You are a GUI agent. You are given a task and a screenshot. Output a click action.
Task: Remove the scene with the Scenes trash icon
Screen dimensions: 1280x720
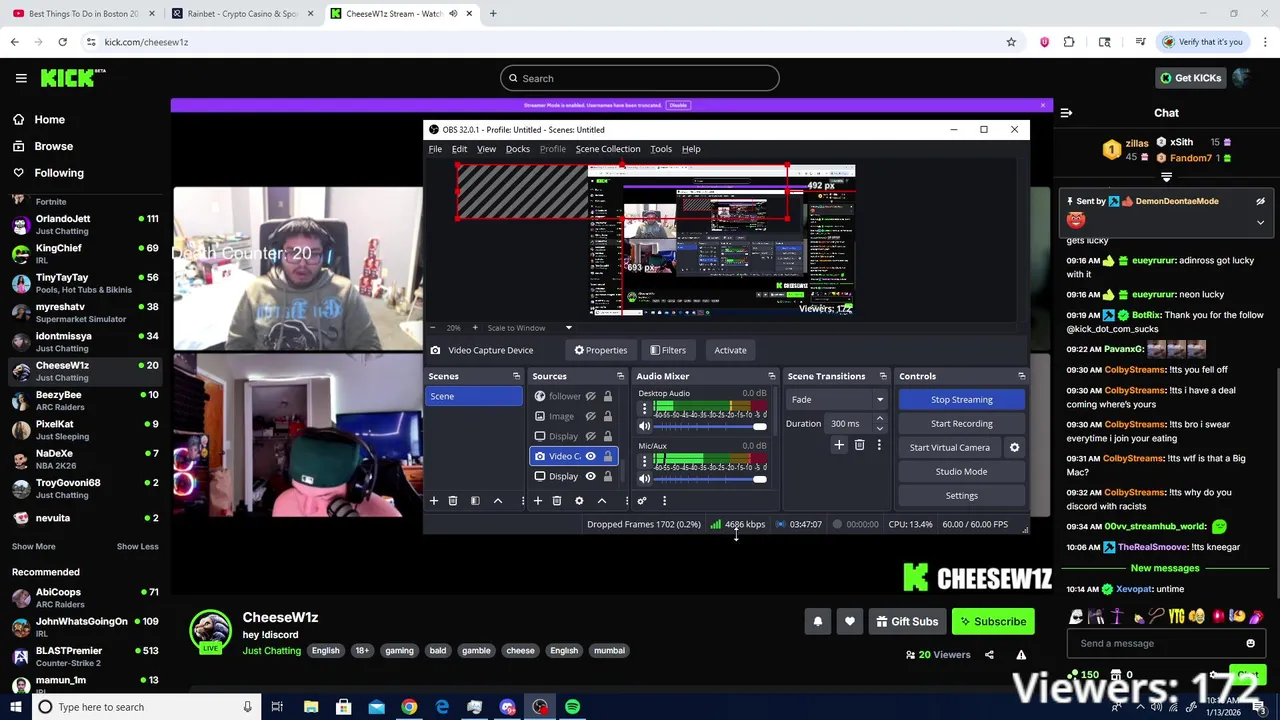click(x=453, y=501)
